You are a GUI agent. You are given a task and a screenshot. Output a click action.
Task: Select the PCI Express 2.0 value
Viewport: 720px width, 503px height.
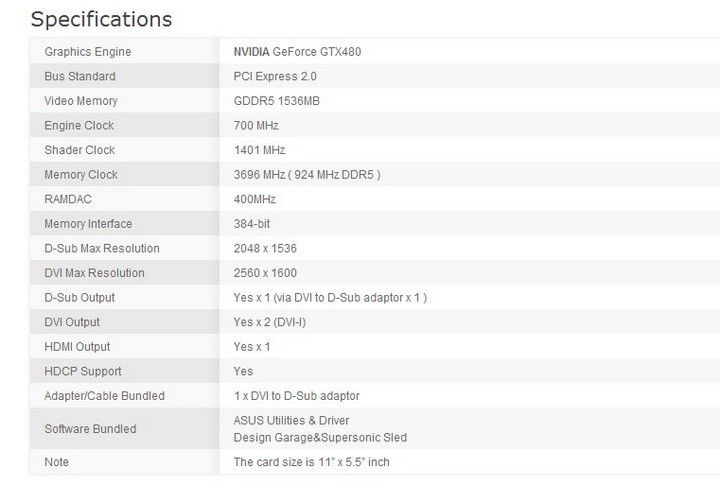(274, 76)
